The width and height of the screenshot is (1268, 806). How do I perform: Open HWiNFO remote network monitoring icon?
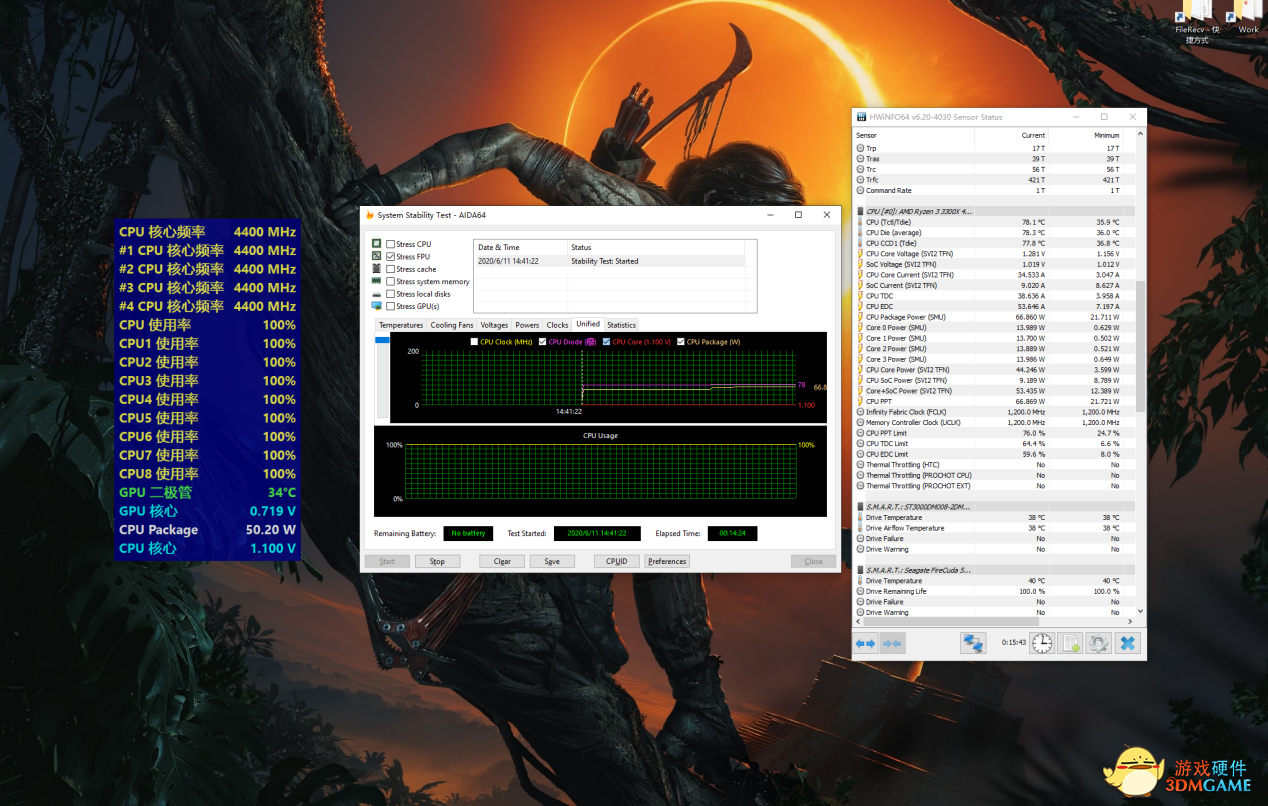tap(972, 643)
